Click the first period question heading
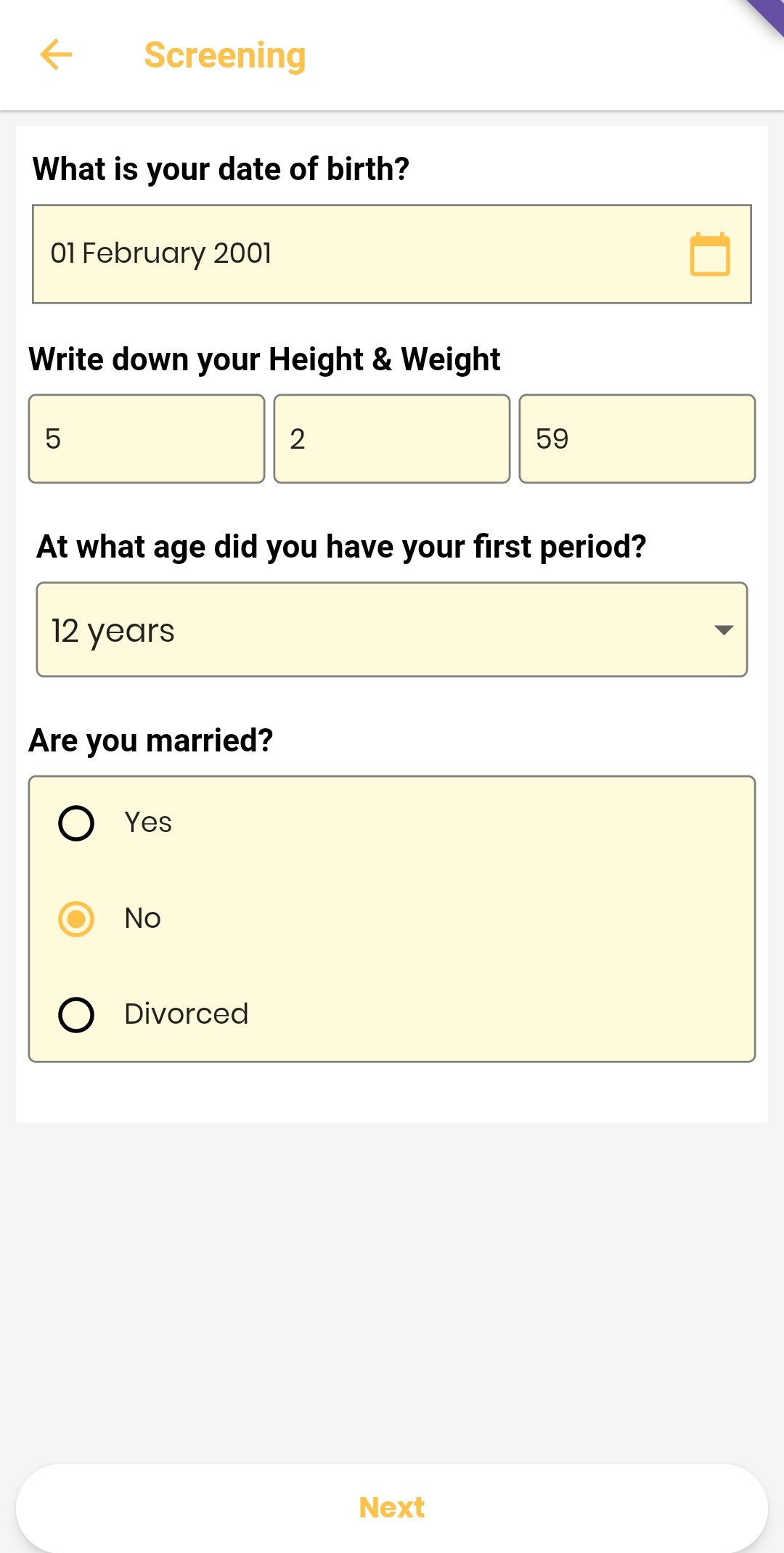Viewport: 784px width, 1553px height. [341, 547]
